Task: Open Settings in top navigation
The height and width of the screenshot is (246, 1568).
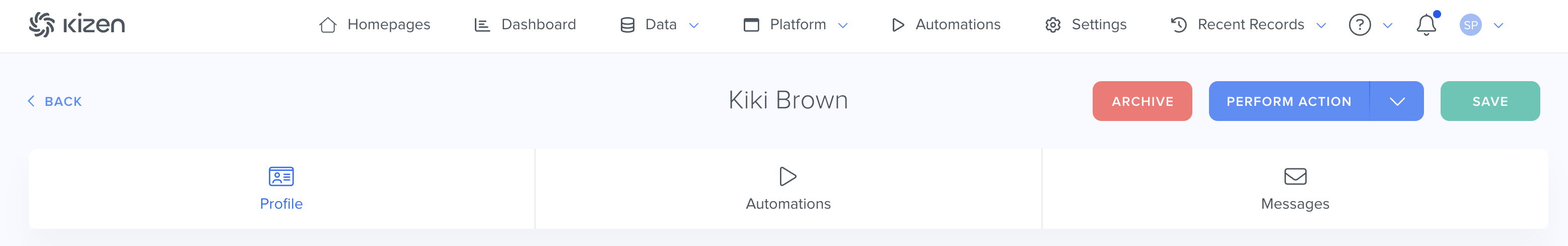Action: (1099, 24)
